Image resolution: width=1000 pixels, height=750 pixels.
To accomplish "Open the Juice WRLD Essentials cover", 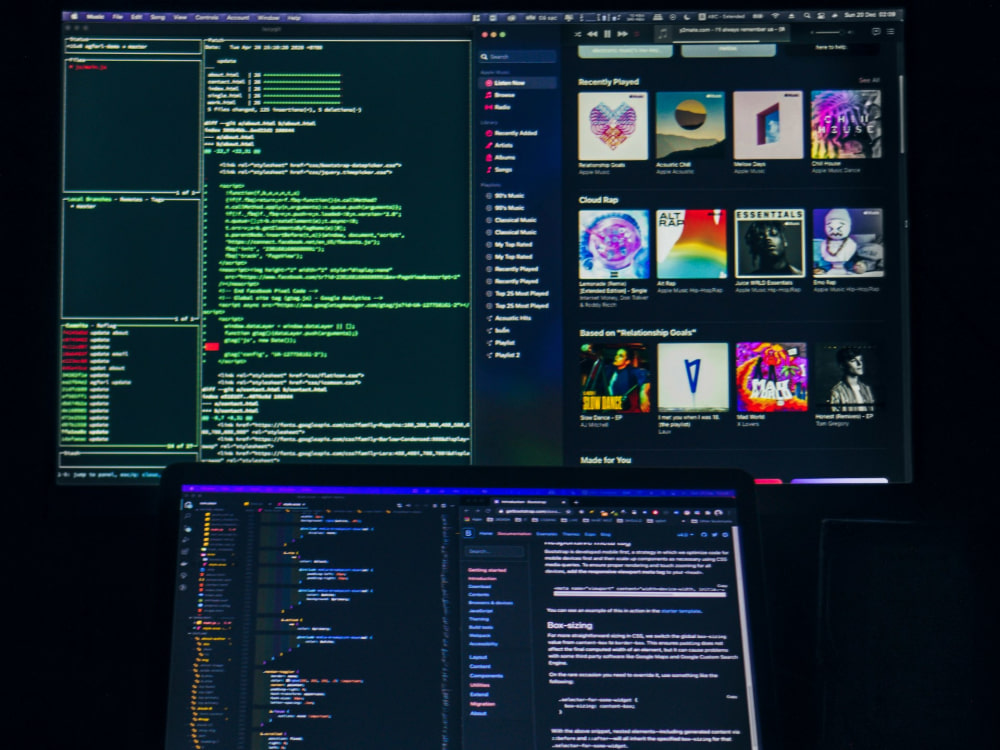I will [769, 243].
